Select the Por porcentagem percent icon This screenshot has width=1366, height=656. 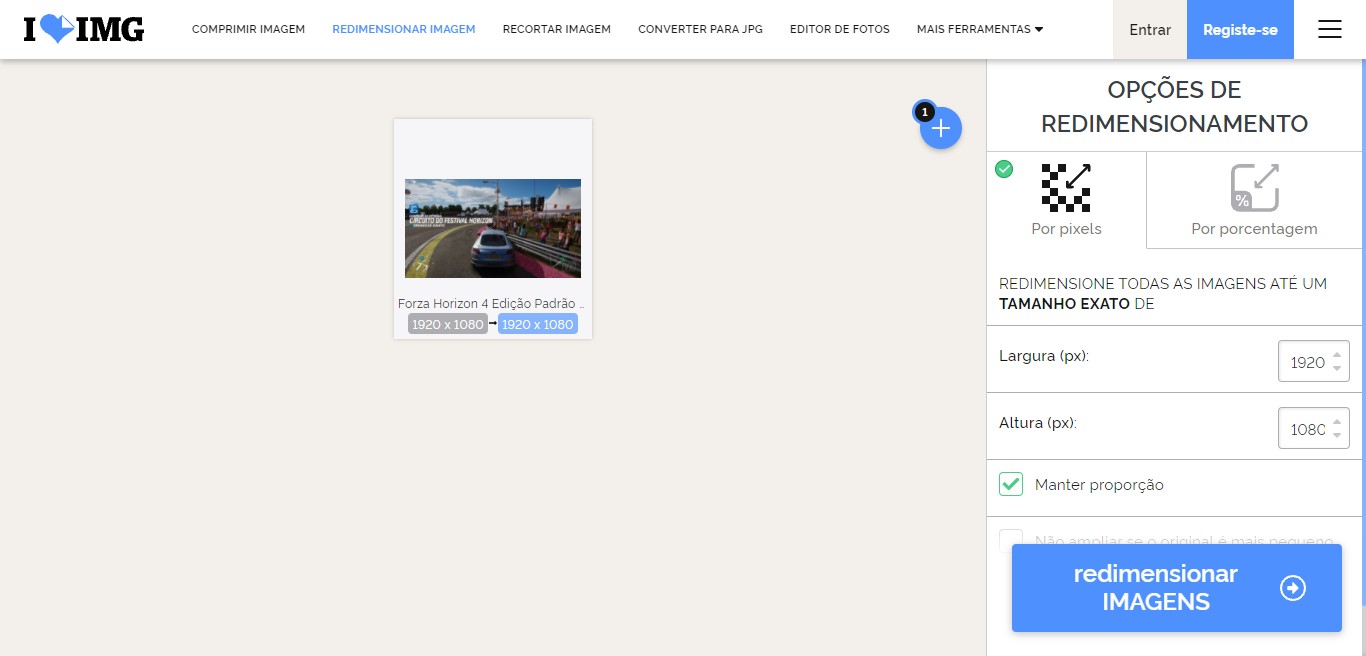tap(1254, 188)
